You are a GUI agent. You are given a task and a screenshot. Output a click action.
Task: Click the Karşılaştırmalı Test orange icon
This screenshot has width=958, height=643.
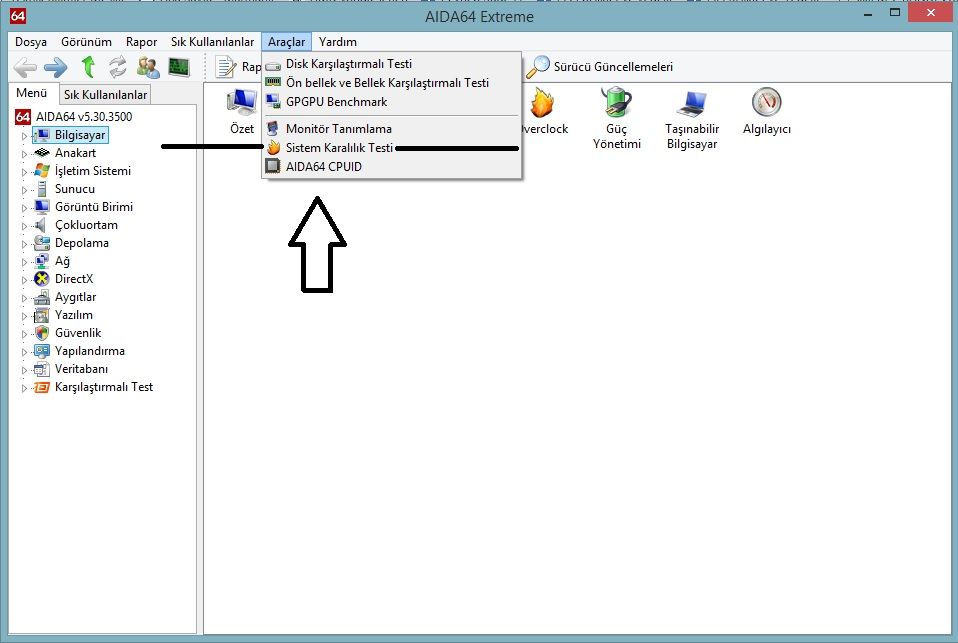42,387
